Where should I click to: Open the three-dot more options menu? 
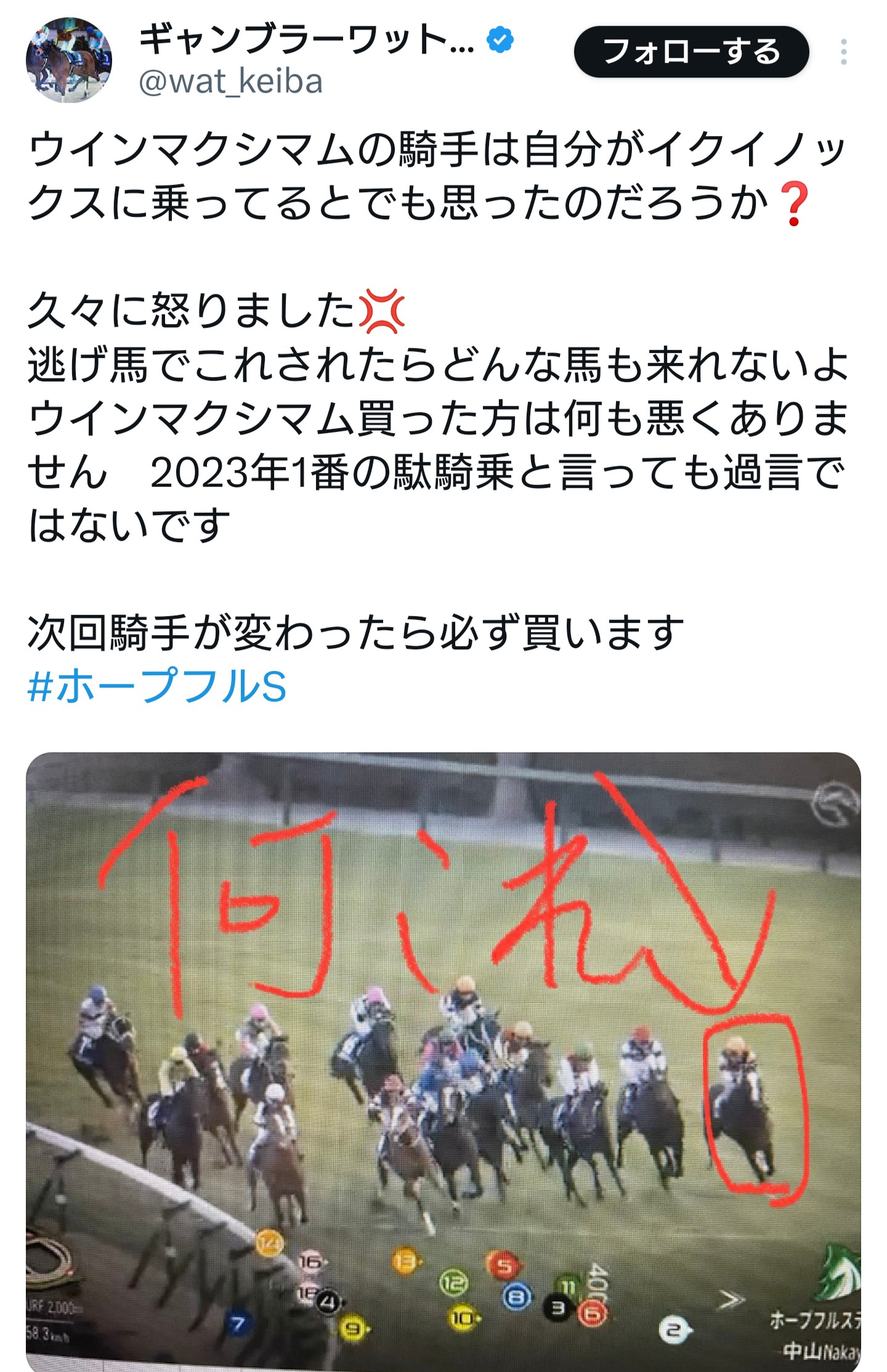pos(843,52)
